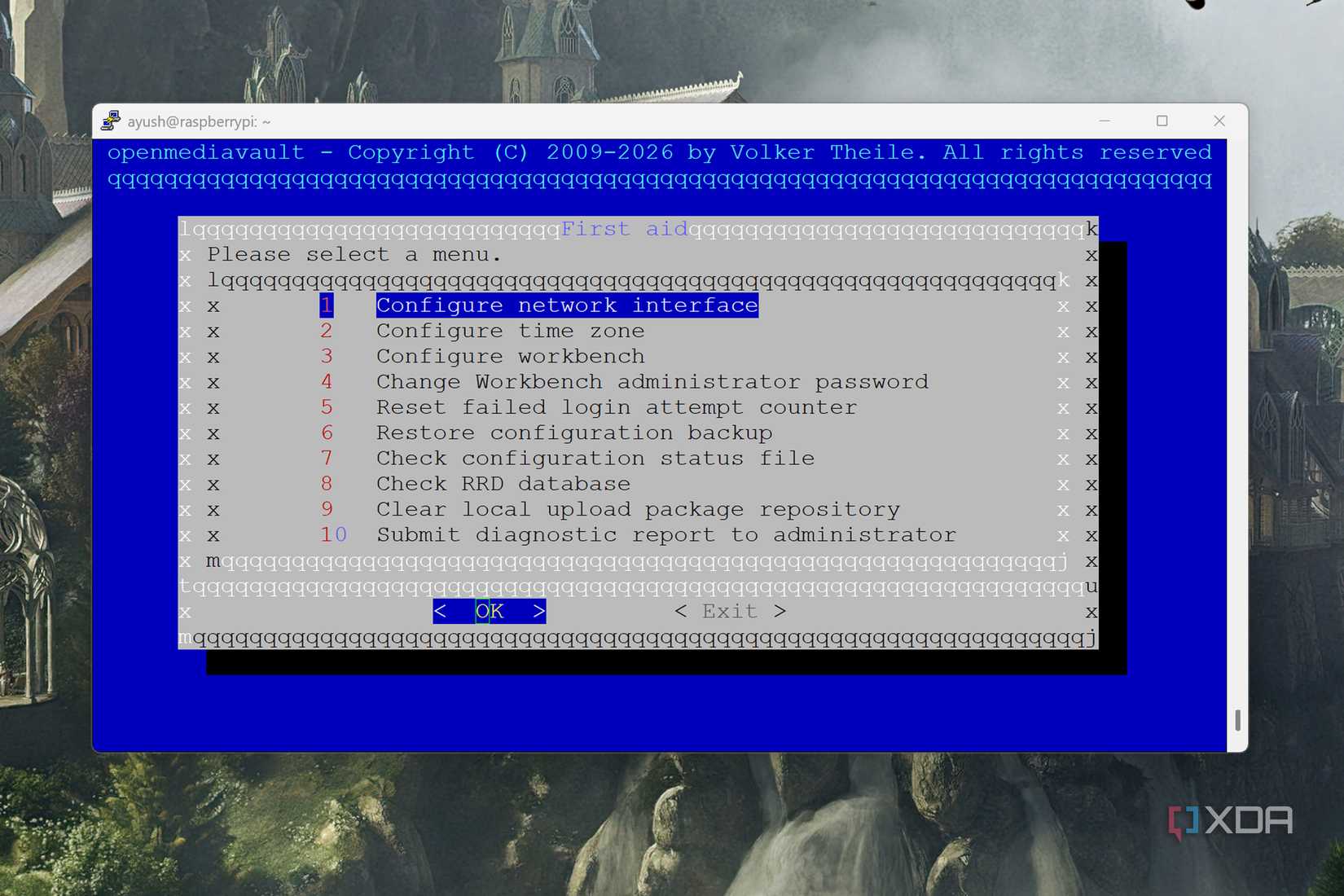The image size is (1344, 896).
Task: Click the terminal window vertical scrollbar thumb
Action: (x=1237, y=720)
